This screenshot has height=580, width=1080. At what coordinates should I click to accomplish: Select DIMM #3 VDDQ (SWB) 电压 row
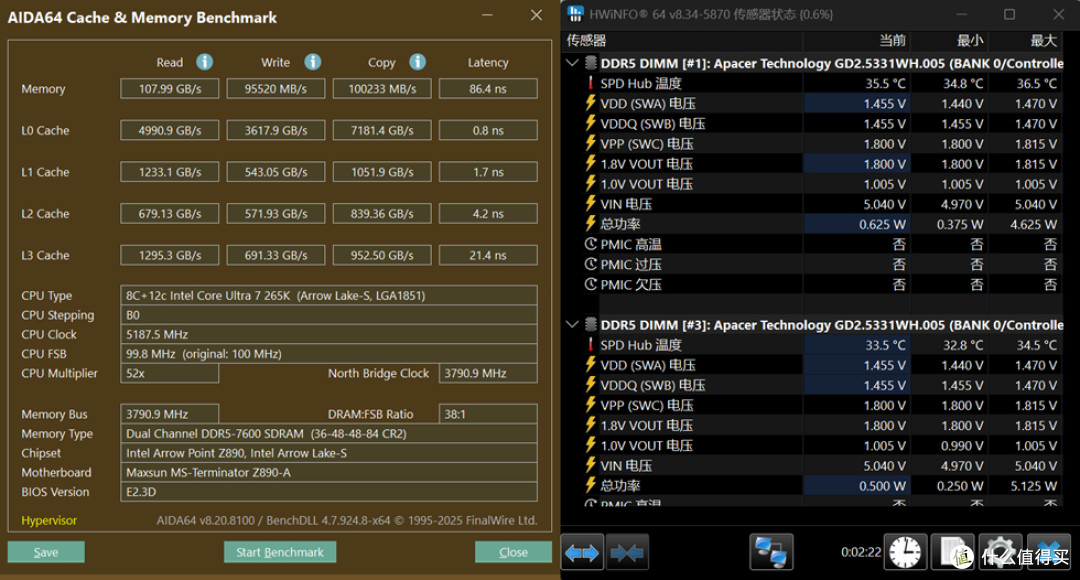[x=821, y=384]
